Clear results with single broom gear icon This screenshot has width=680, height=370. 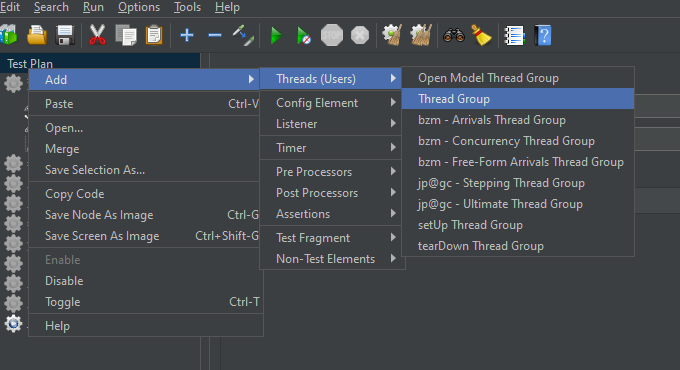pos(392,35)
